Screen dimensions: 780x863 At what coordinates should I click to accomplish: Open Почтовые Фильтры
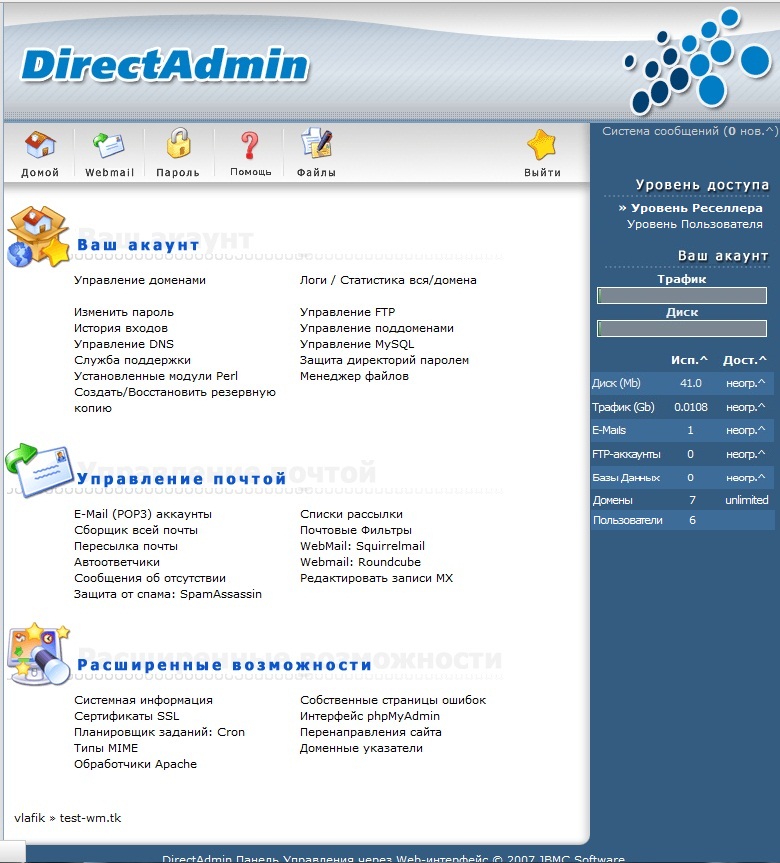click(x=356, y=530)
